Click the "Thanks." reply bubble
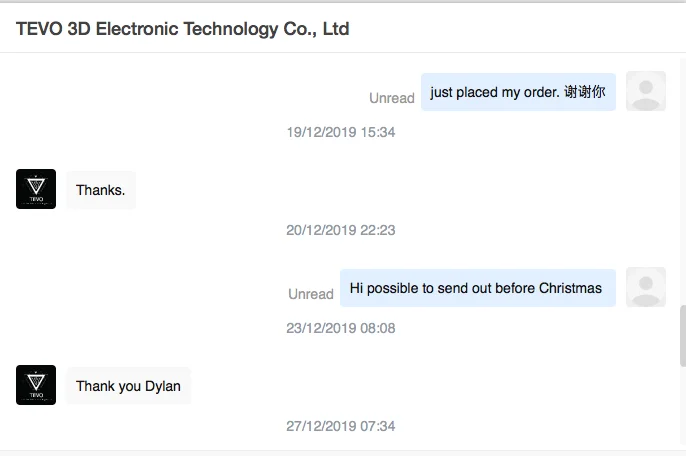The image size is (686, 456). coord(100,190)
